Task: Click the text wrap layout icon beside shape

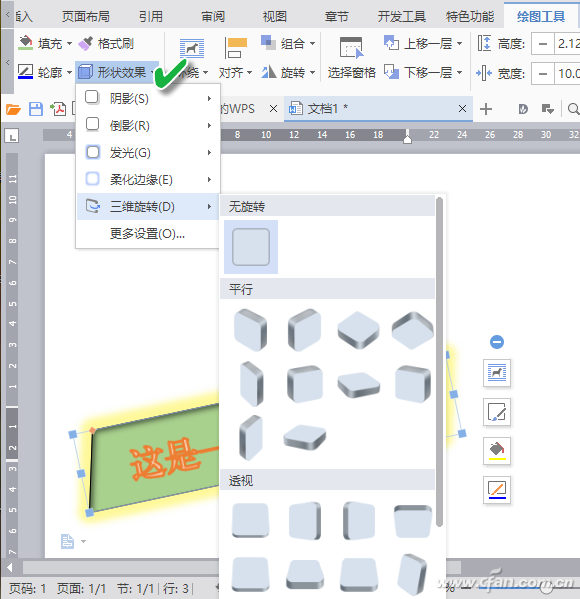Action: [497, 372]
